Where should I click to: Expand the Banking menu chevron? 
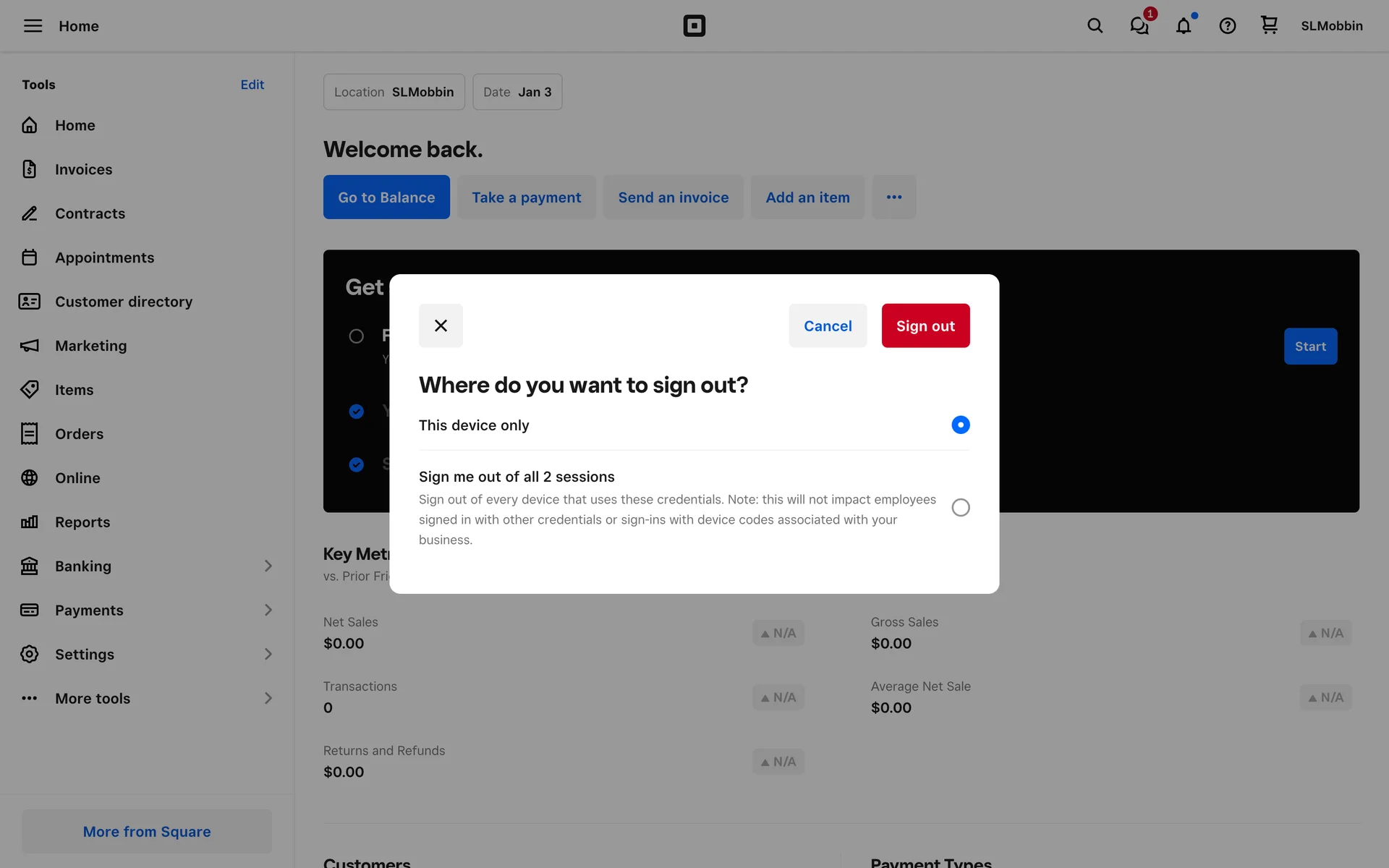tap(268, 566)
